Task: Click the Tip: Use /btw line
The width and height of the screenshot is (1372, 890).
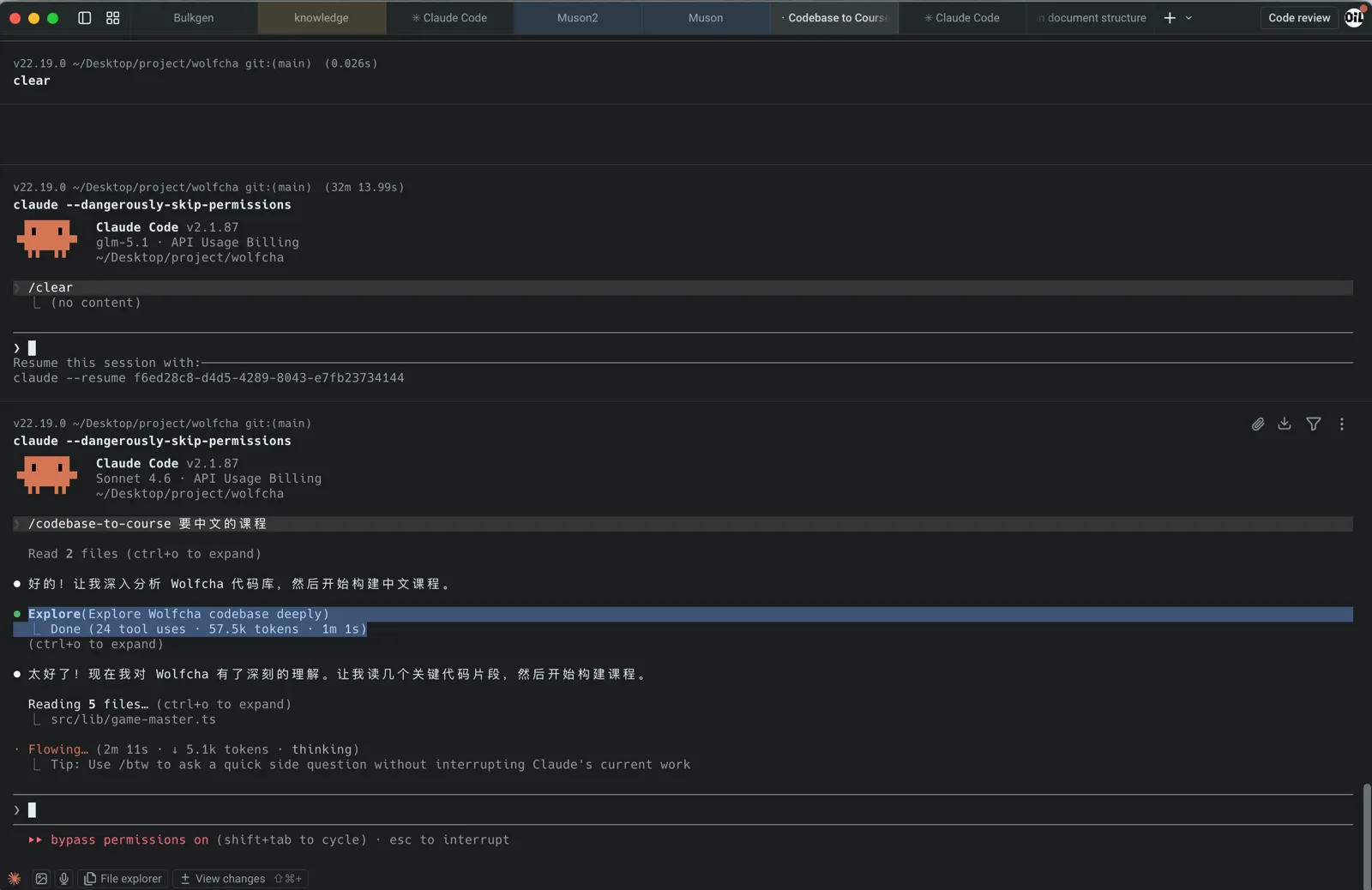Action: pyautogui.click(x=370, y=764)
